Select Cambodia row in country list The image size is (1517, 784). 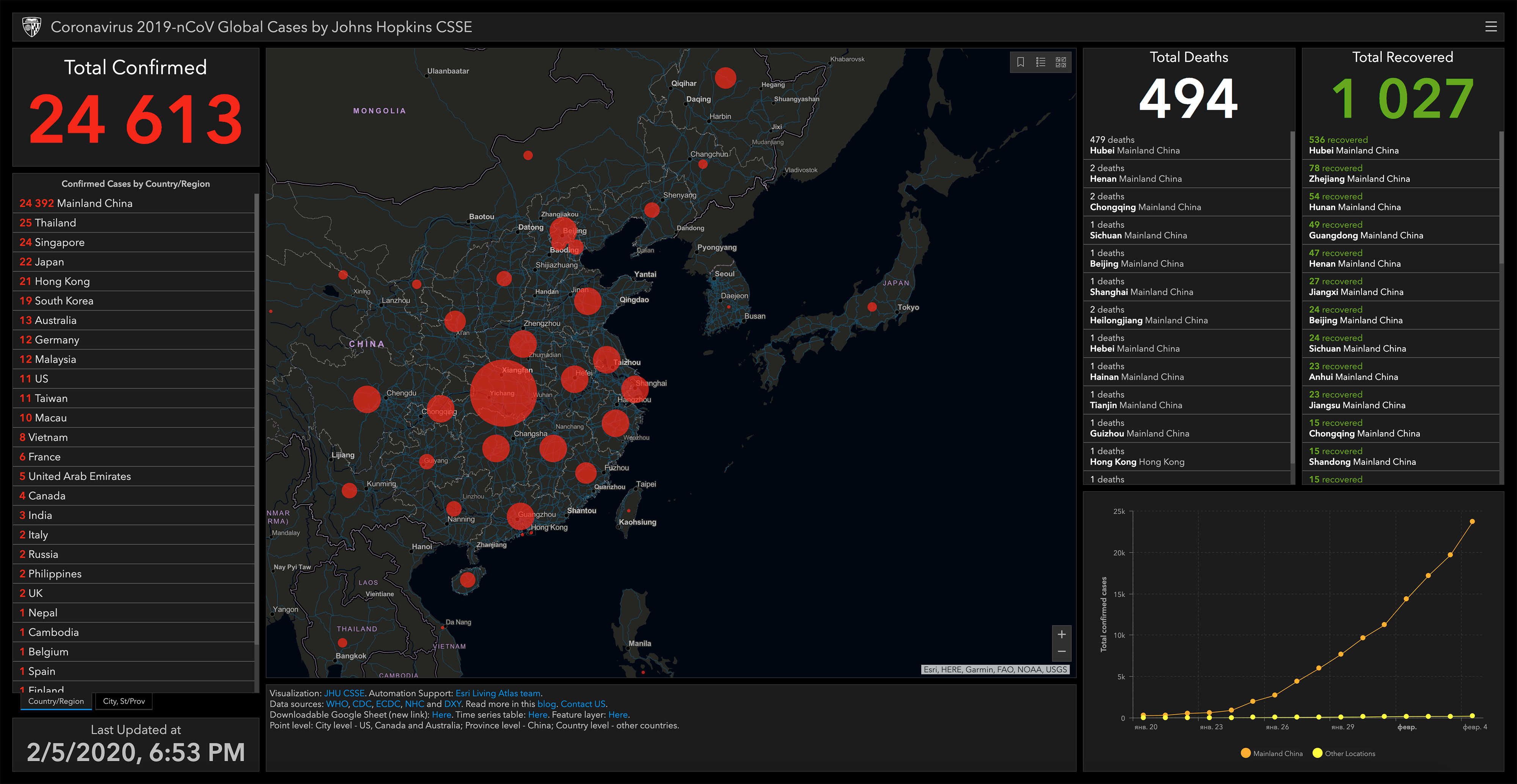[133, 632]
